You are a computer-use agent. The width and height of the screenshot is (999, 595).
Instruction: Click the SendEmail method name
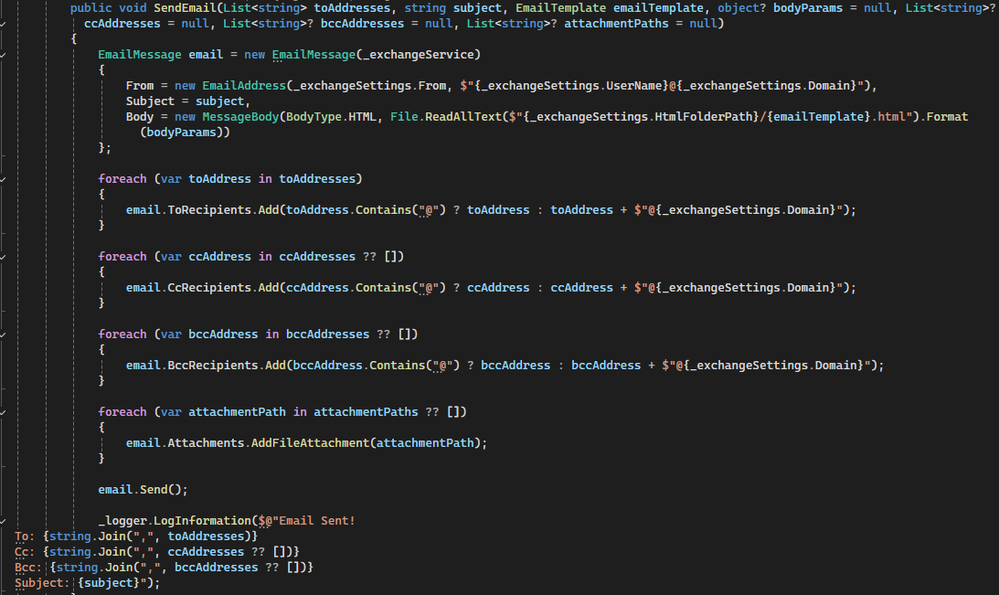[x=185, y=8]
